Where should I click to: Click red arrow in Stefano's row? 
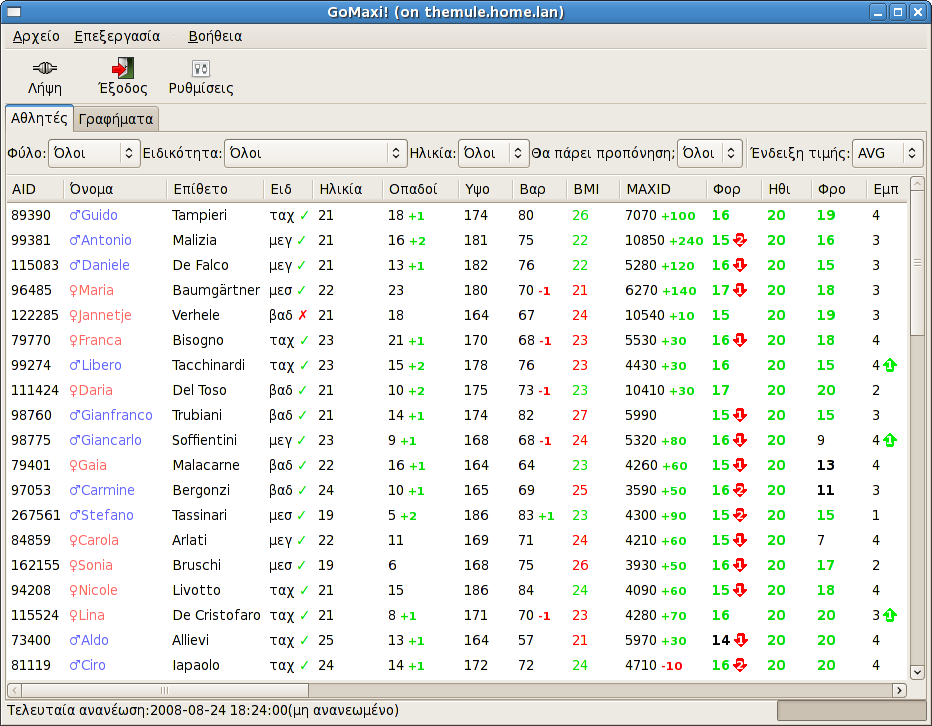pos(740,515)
